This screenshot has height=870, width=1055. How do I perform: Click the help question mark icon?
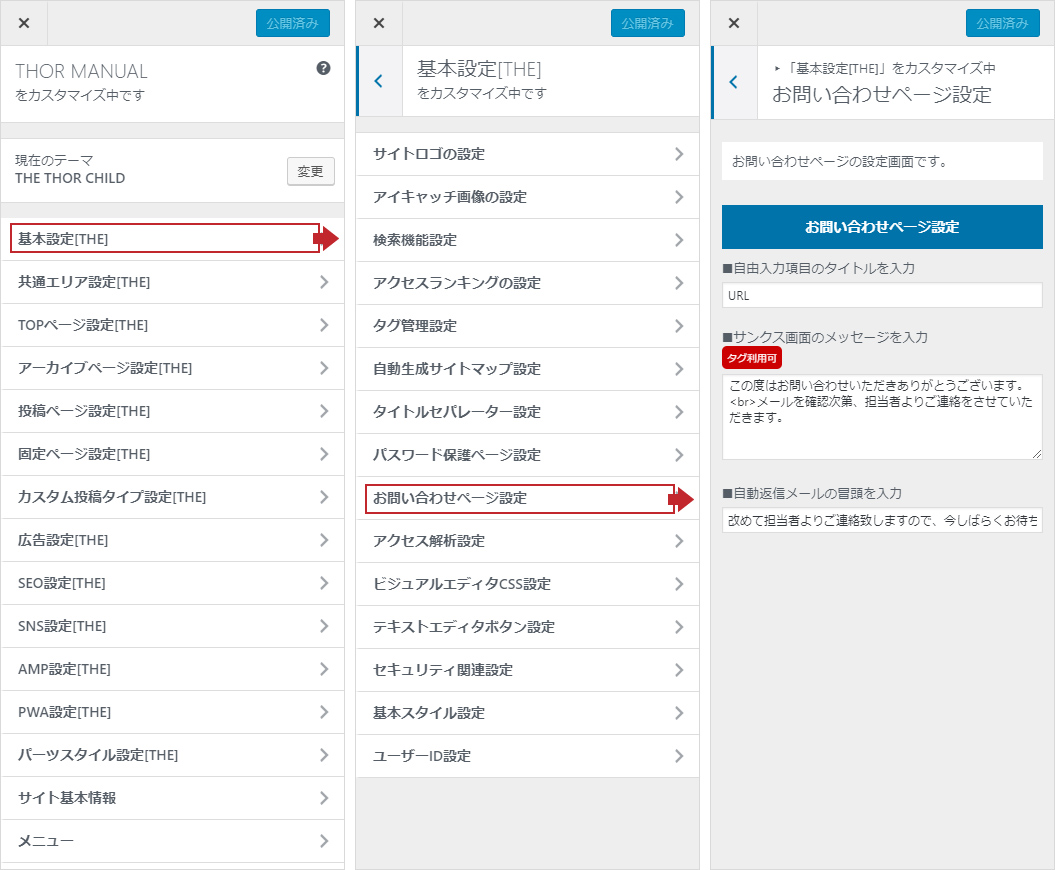323,69
